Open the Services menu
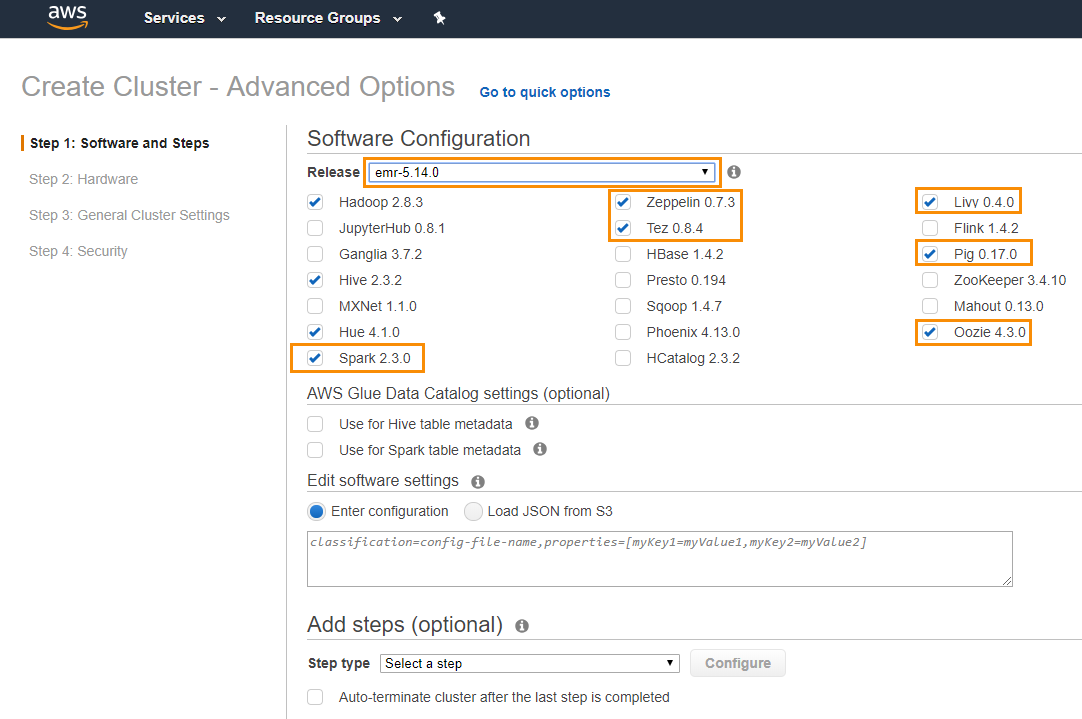Image resolution: width=1082 pixels, height=719 pixels. coord(184,18)
